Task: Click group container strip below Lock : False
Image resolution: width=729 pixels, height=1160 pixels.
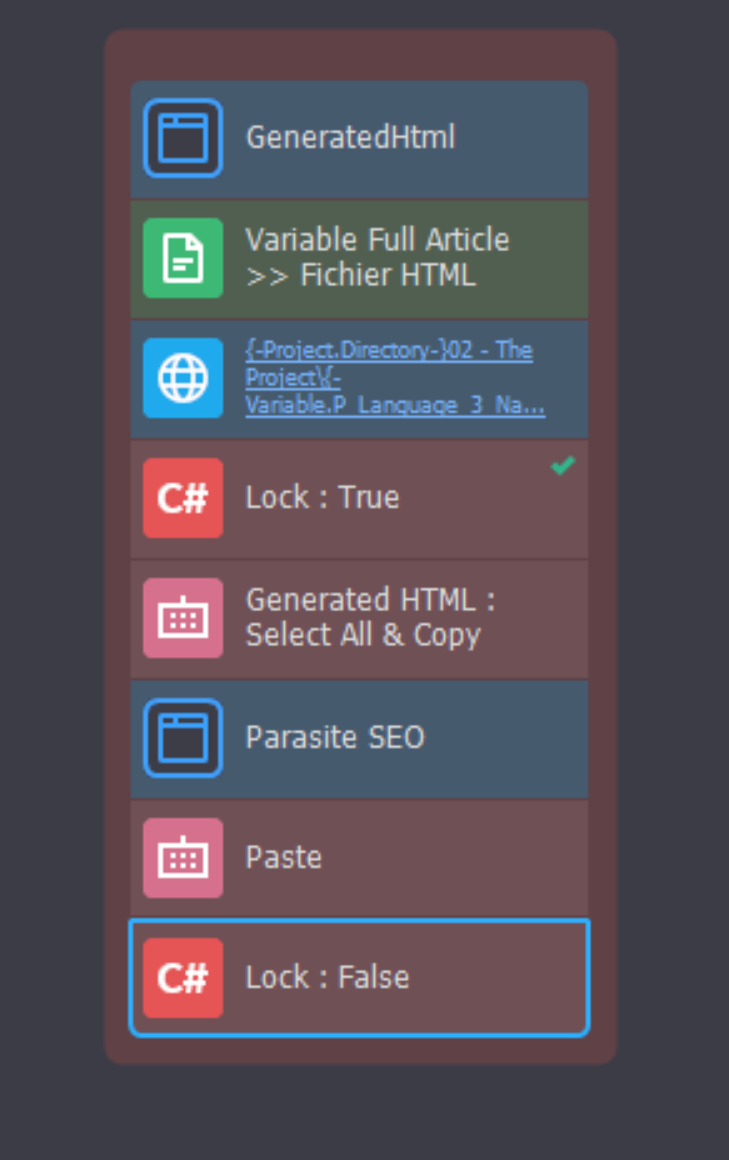Action: pyautogui.click(x=360, y=1050)
